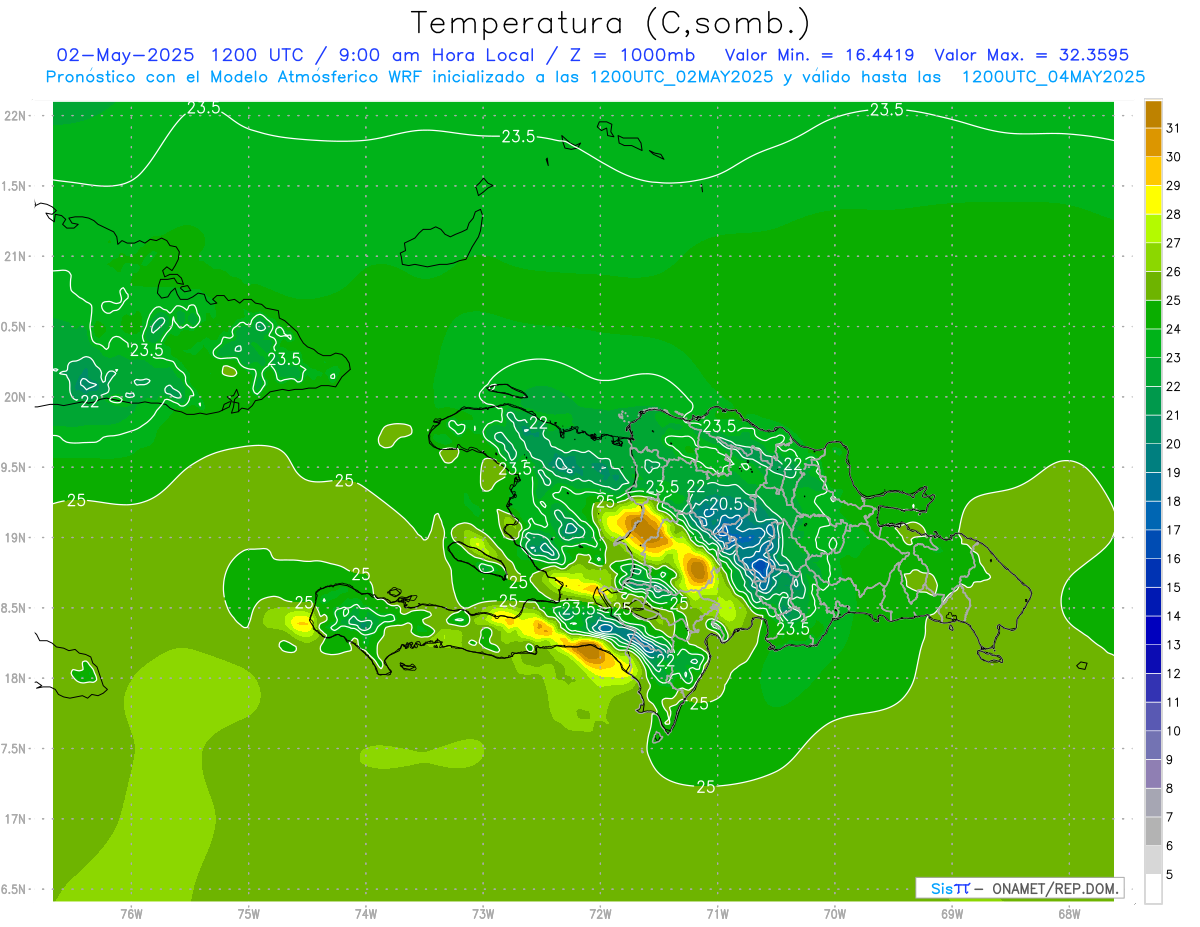Screen dimensions: 1200x927
Task: Click the "68W" longitude axis label
Action: click(x=1069, y=914)
